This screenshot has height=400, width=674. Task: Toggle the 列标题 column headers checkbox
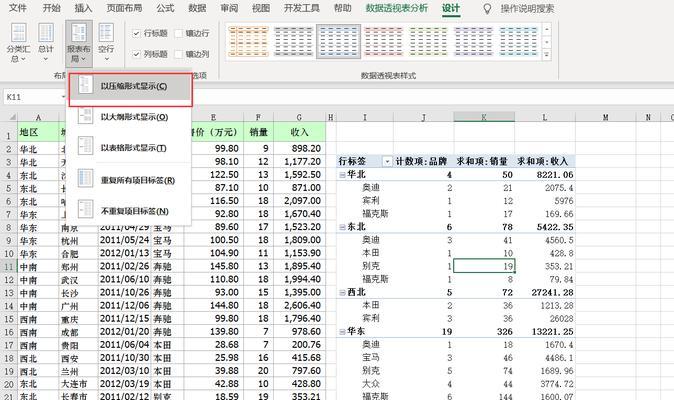tap(136, 54)
